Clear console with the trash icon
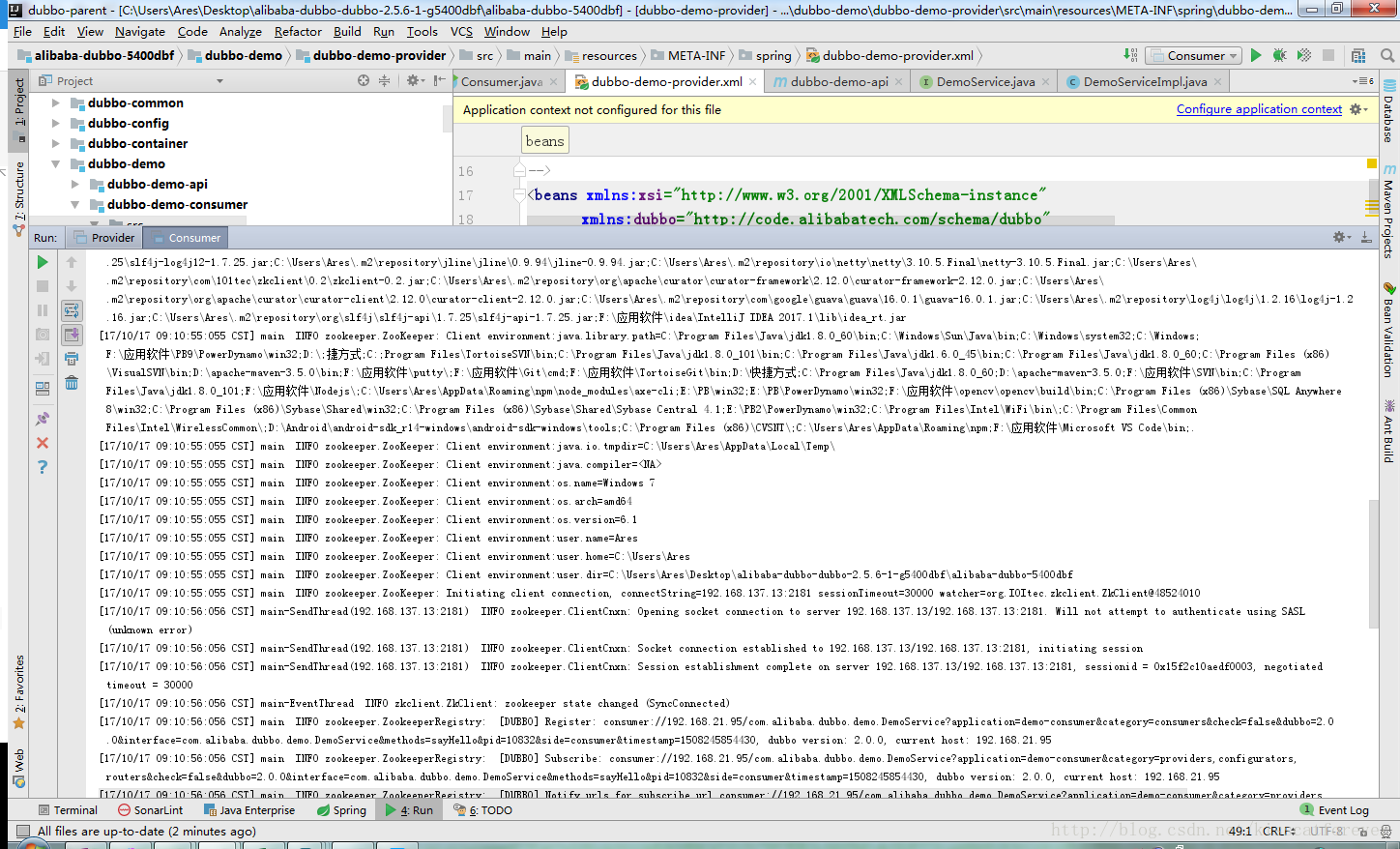This screenshot has width=1400, height=849. pos(72,383)
